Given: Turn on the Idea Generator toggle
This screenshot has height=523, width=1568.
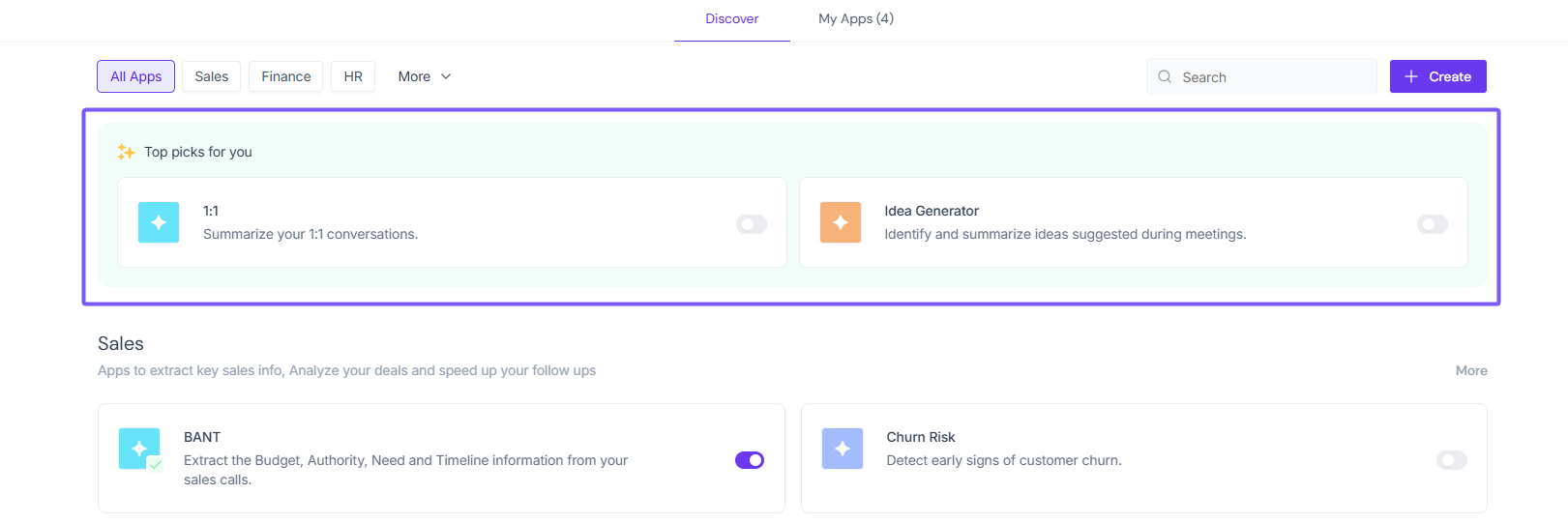Looking at the screenshot, I should 1432,224.
